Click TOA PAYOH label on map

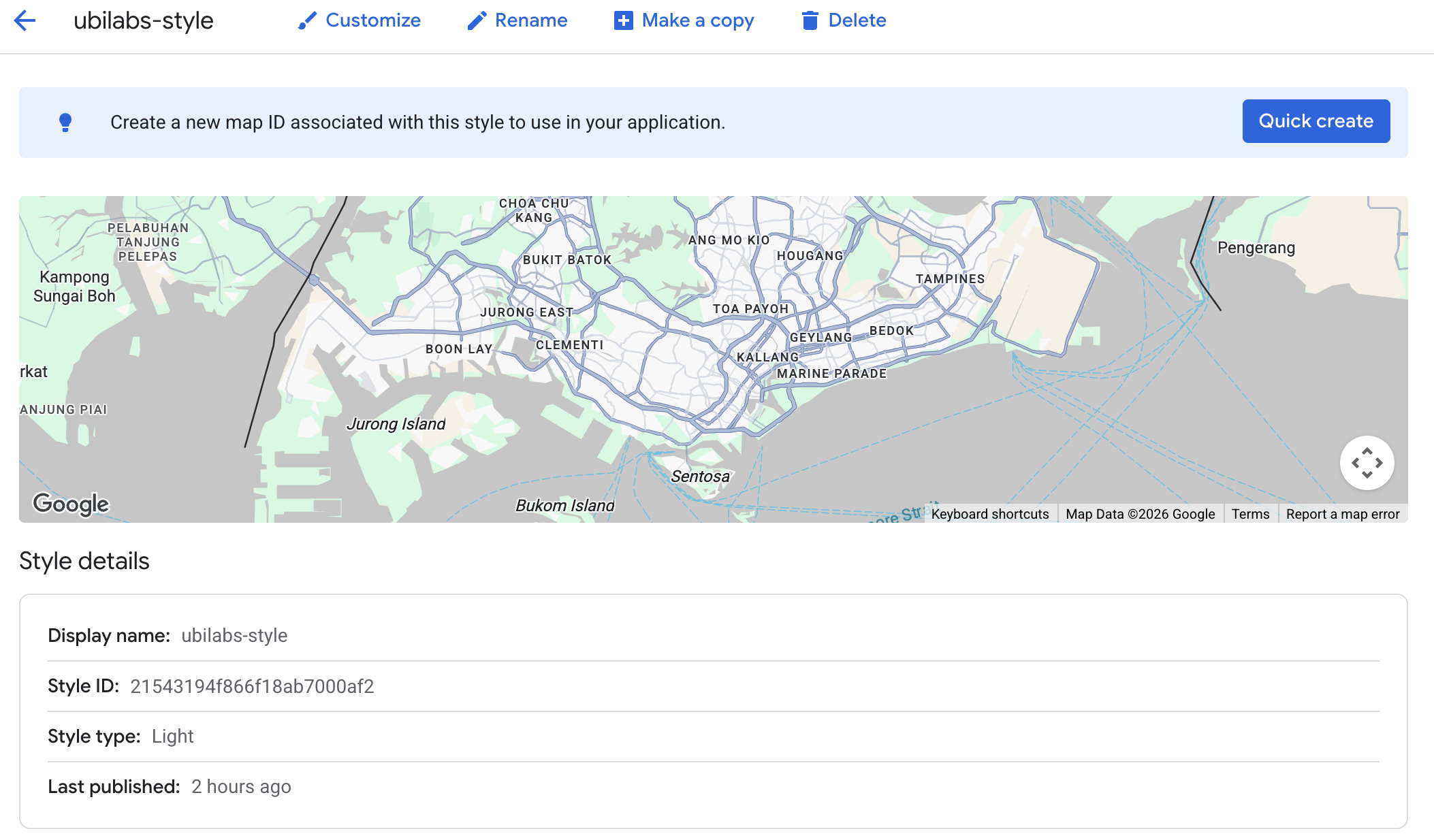click(750, 309)
